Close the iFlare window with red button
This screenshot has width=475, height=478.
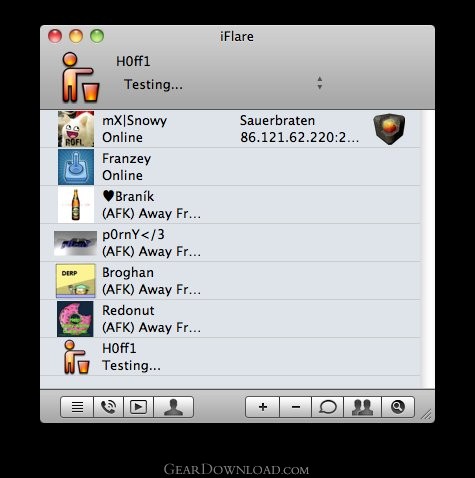(x=55, y=36)
